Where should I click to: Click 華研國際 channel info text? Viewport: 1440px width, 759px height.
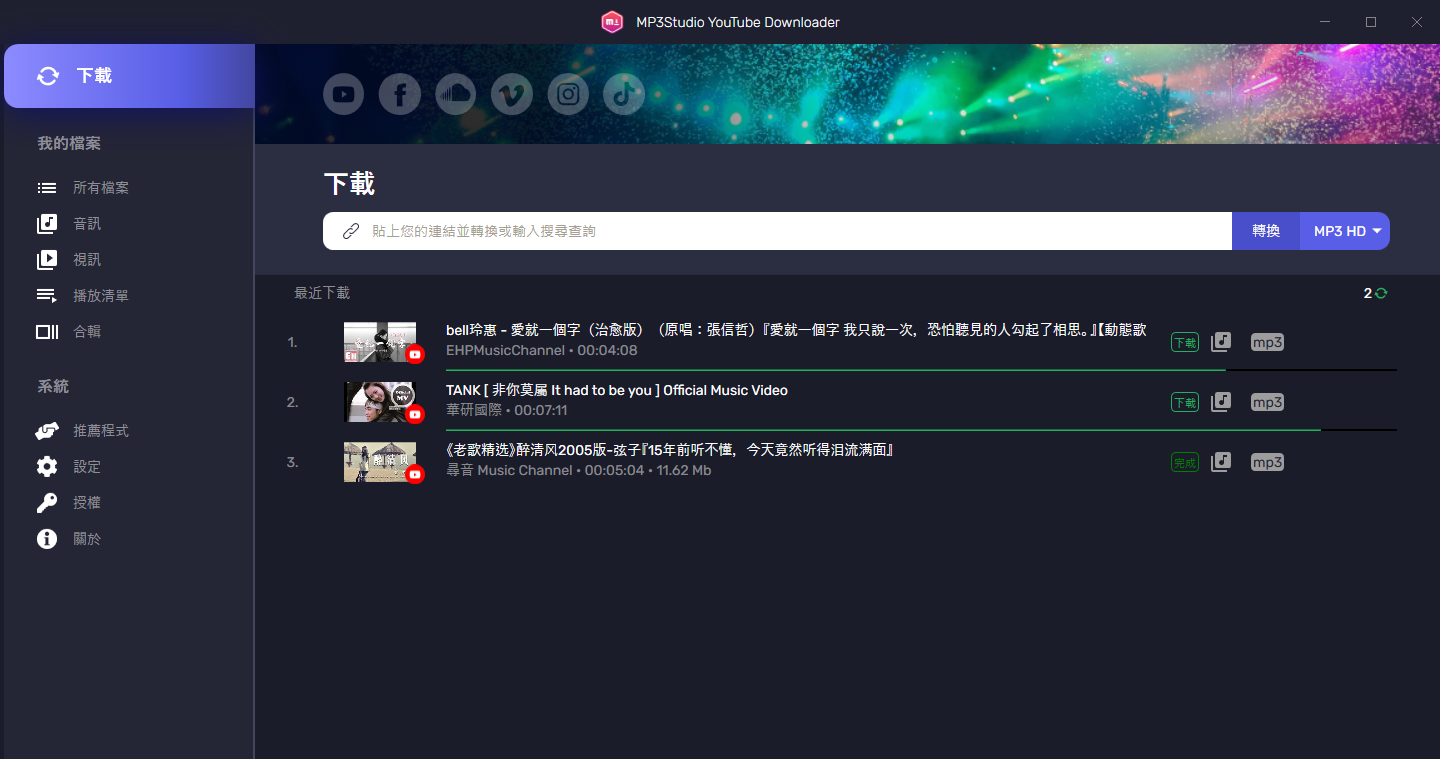tap(507, 410)
